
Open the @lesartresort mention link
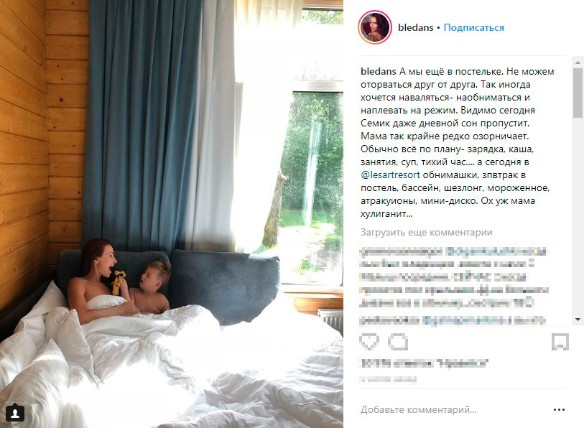pos(390,175)
